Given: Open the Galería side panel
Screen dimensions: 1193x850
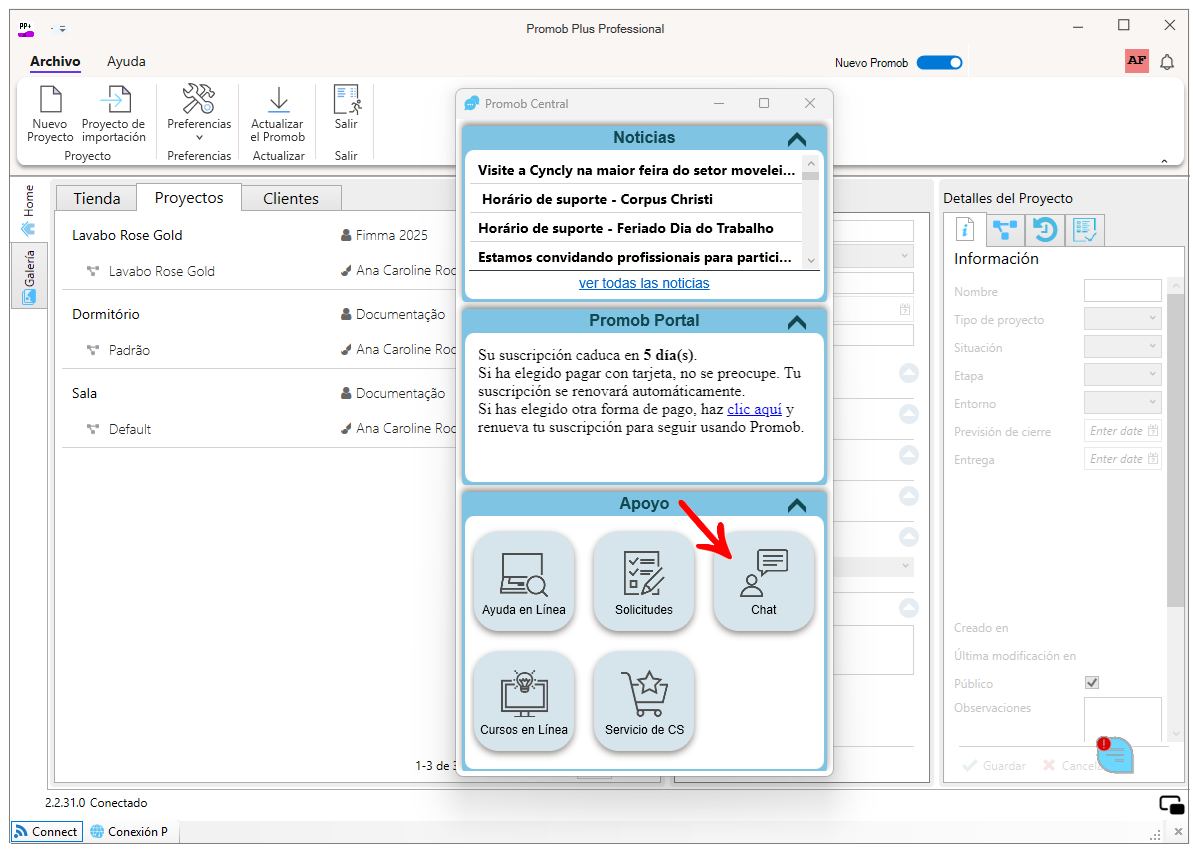Looking at the screenshot, I should (x=29, y=275).
